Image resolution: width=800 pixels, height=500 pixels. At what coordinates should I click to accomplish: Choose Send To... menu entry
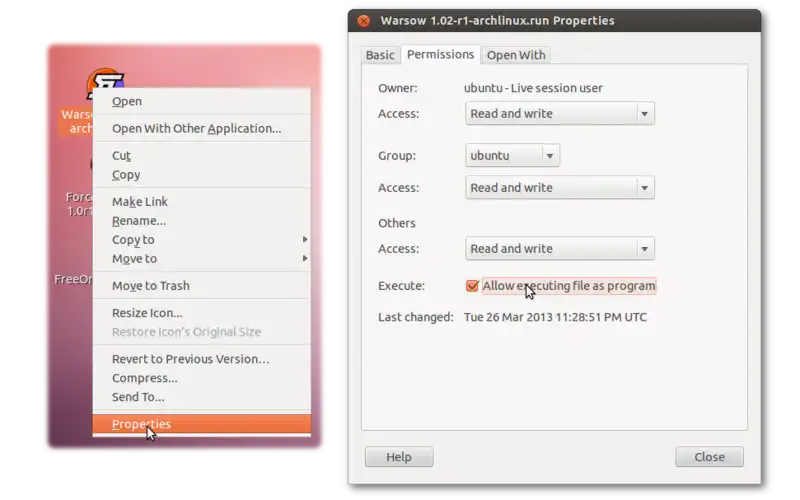pos(202,397)
